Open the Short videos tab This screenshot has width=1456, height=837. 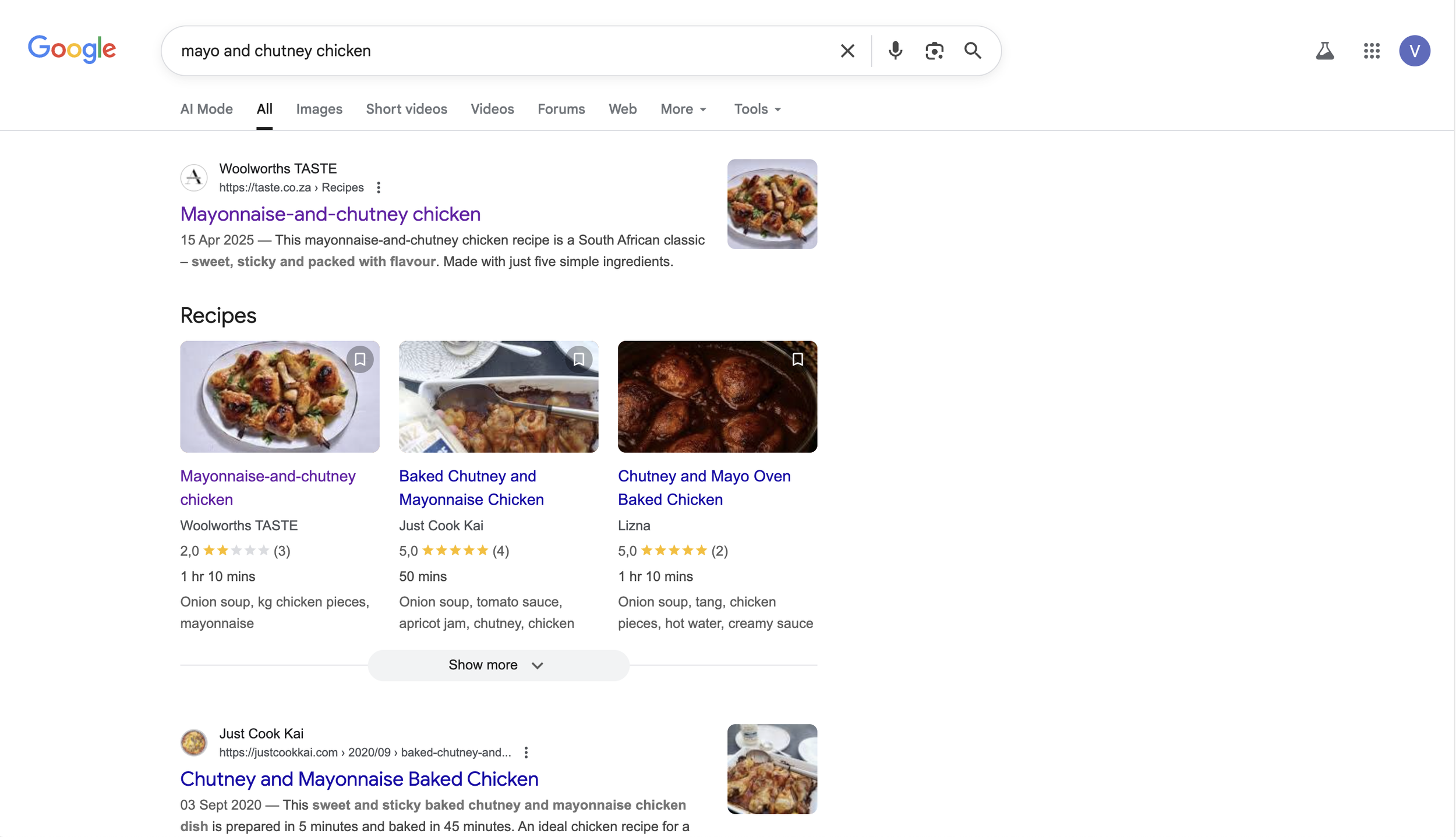(407, 109)
